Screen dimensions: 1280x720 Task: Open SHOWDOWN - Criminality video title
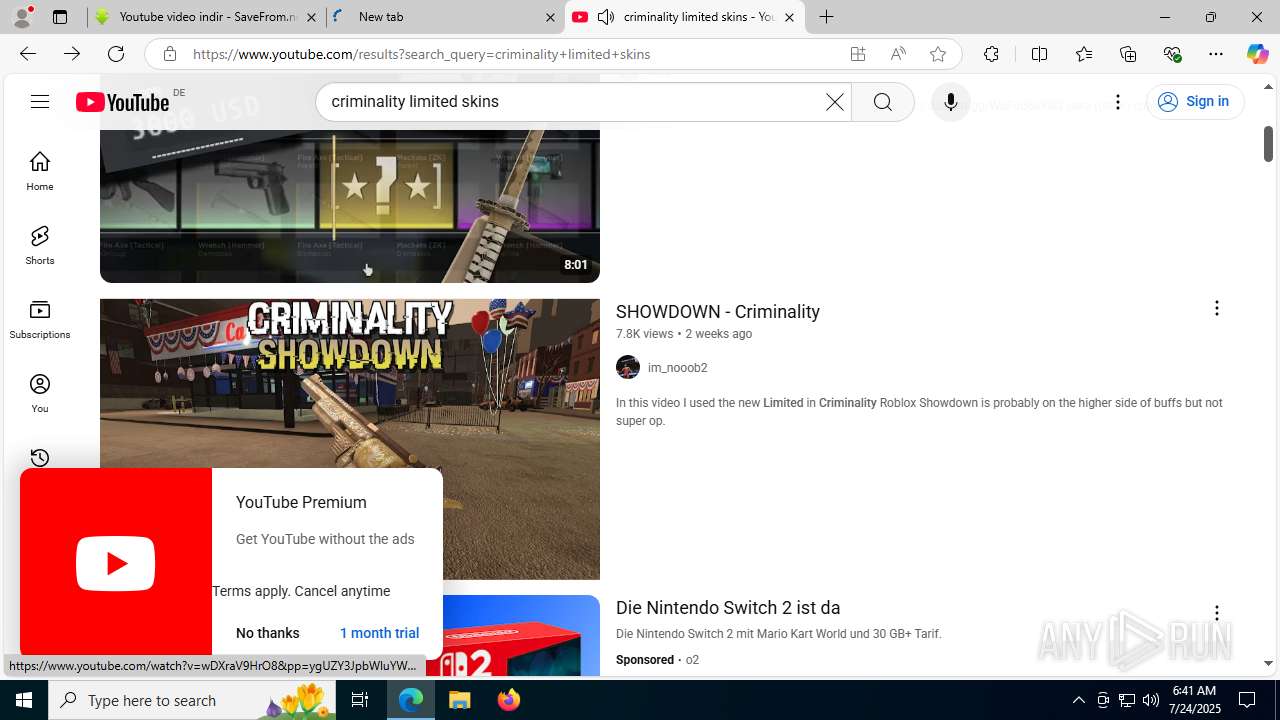tap(718, 312)
